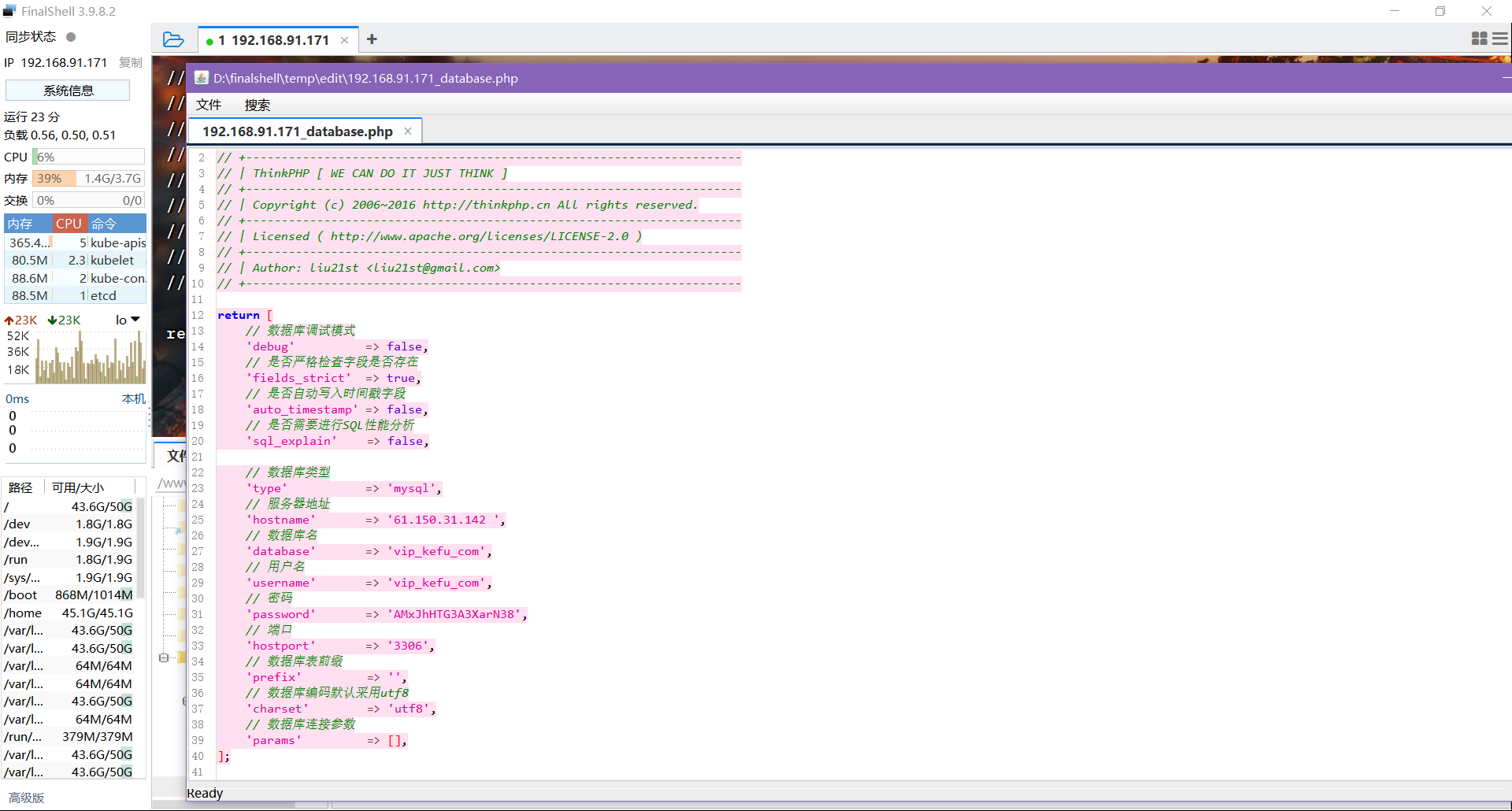Select the kubelet process row
Image resolution: width=1512 pixels, height=811 pixels.
[76, 260]
